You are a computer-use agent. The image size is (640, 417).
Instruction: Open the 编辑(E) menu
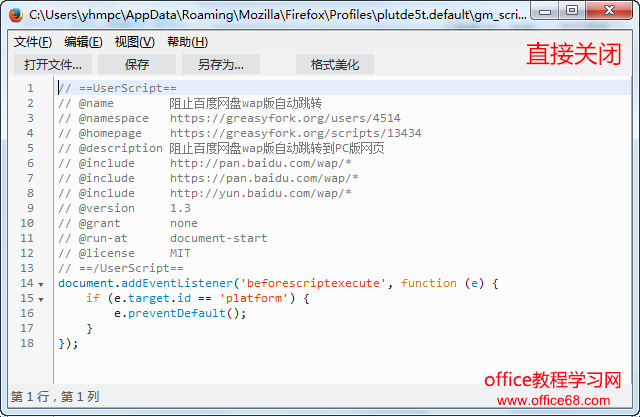pyautogui.click(x=83, y=42)
